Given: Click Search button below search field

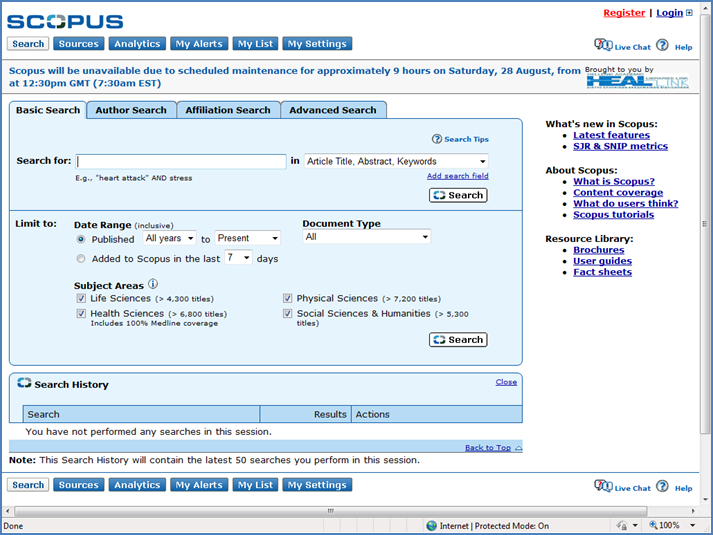Looking at the screenshot, I should click(x=458, y=195).
